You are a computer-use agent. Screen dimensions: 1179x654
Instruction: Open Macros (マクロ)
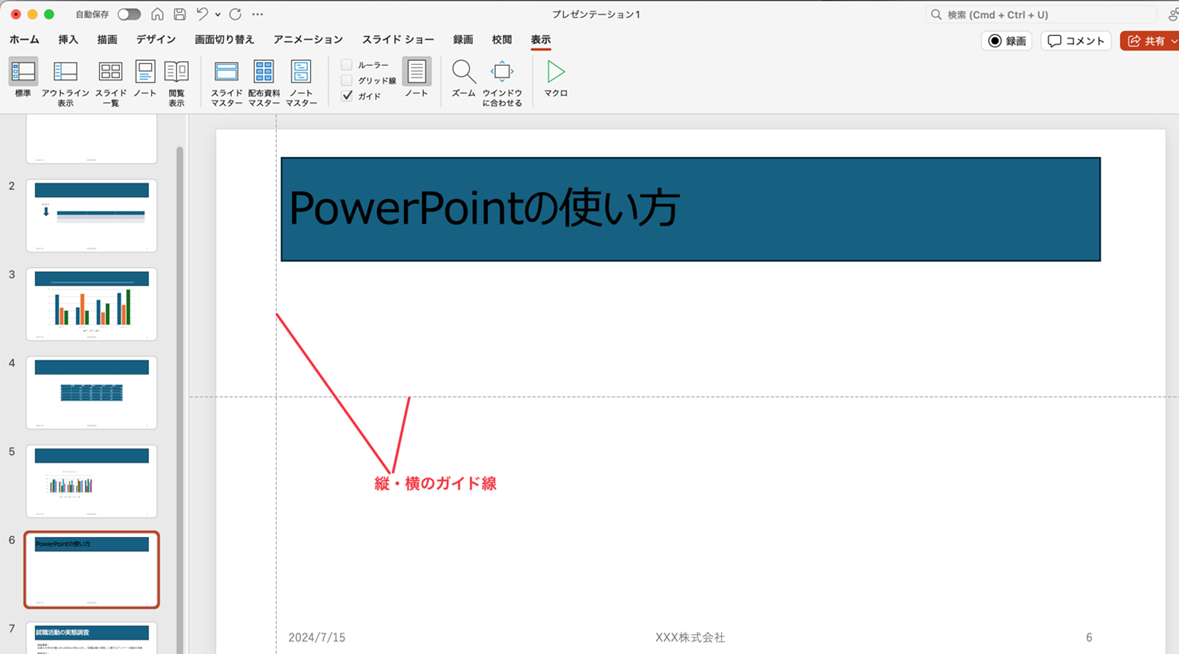(x=556, y=78)
